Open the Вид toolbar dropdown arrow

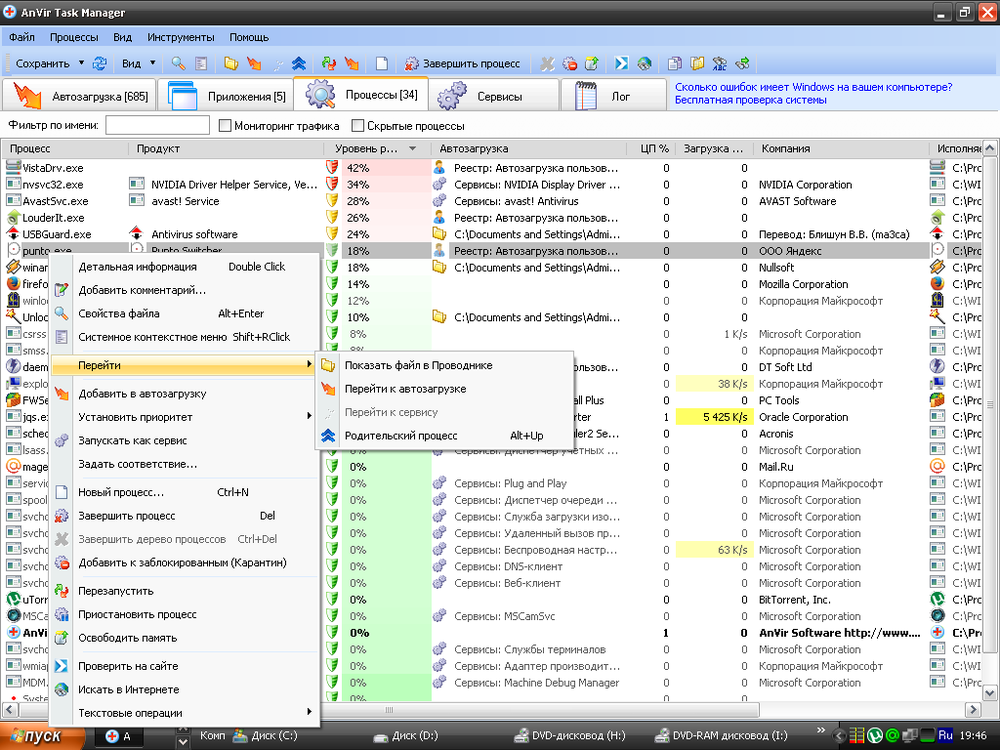[152, 63]
